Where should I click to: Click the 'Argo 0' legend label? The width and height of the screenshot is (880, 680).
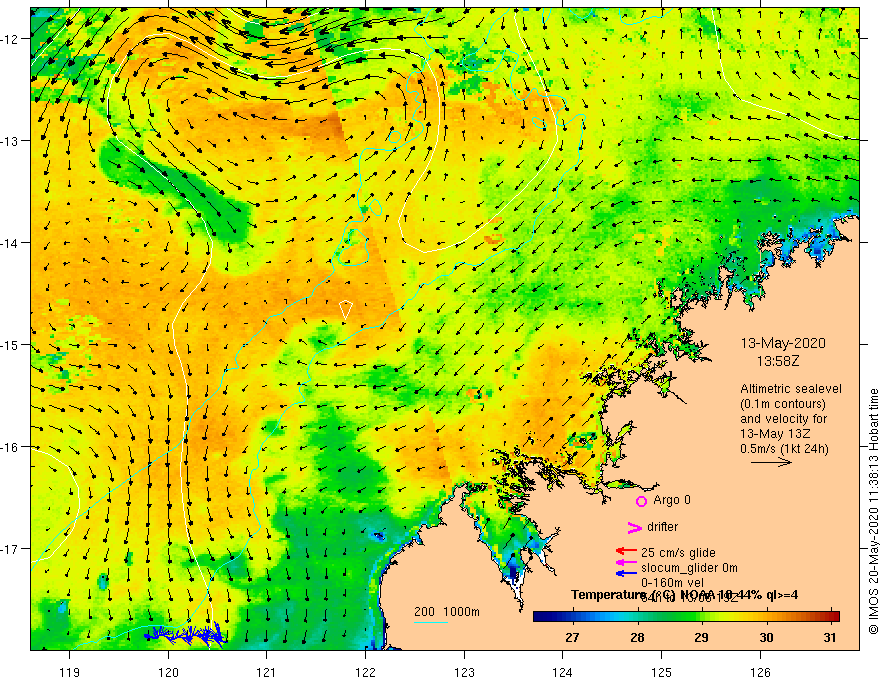click(x=672, y=500)
